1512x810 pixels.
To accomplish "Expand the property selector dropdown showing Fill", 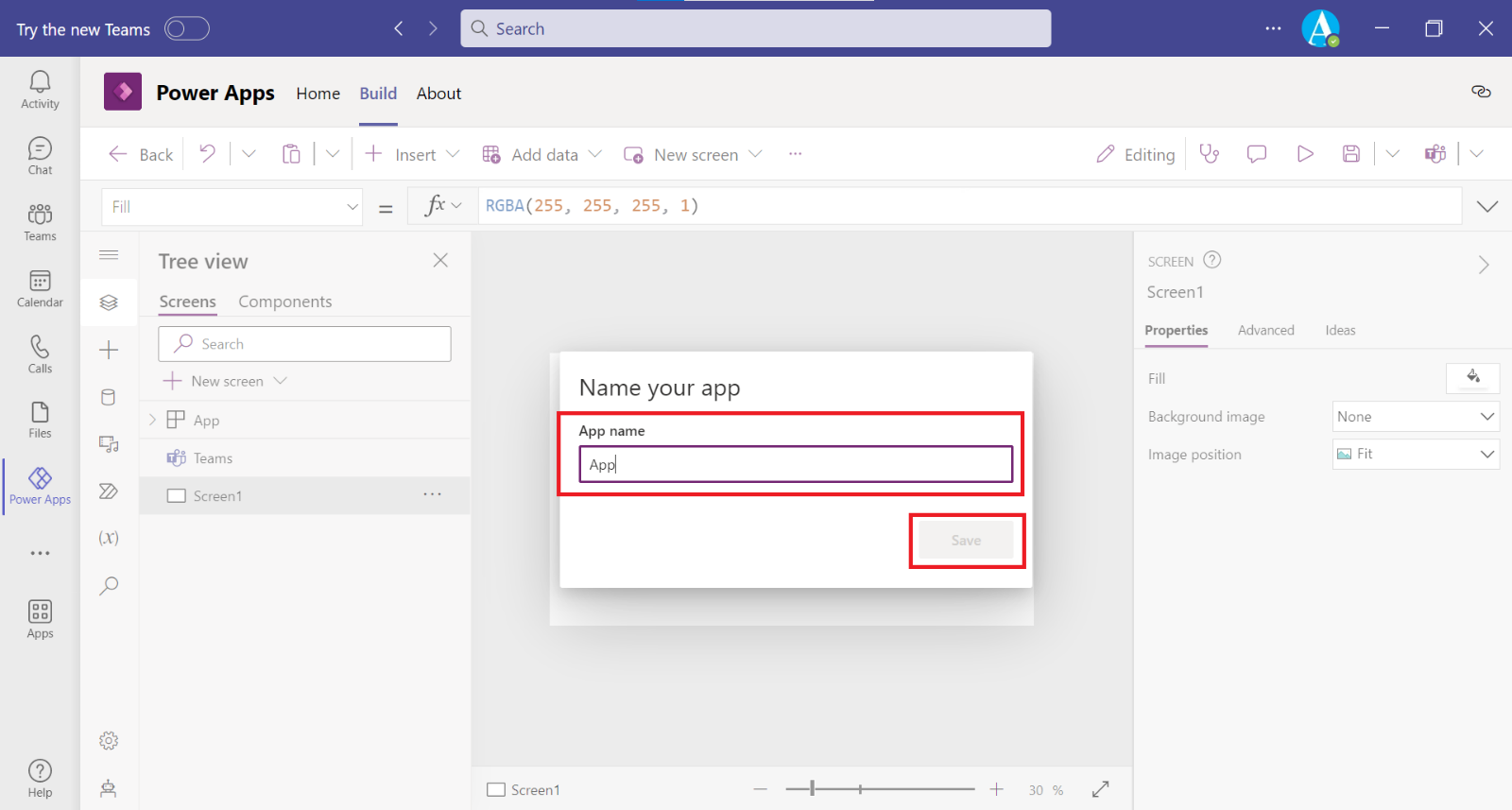I will click(352, 207).
